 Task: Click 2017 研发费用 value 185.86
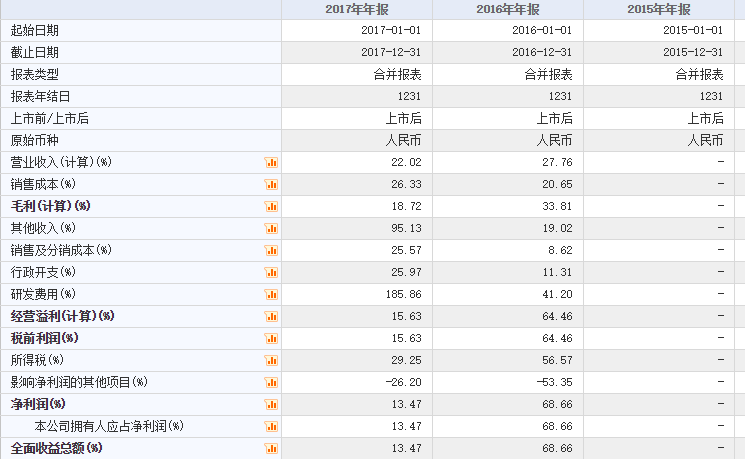(x=403, y=295)
